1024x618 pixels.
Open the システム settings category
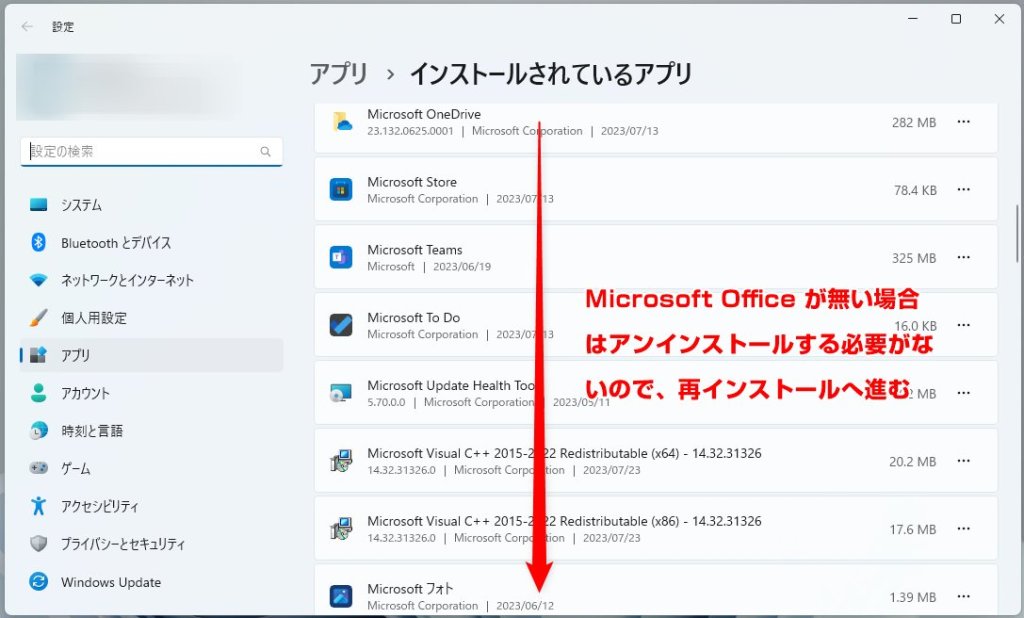[152, 205]
